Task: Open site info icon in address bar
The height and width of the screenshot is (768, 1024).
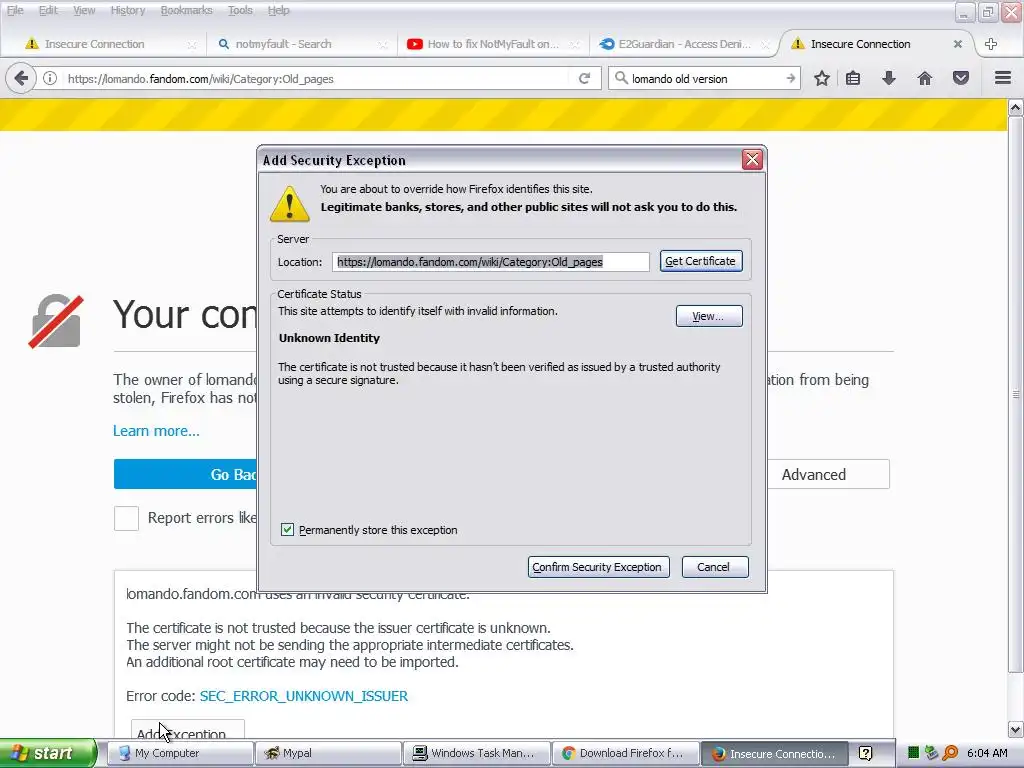Action: (50, 78)
